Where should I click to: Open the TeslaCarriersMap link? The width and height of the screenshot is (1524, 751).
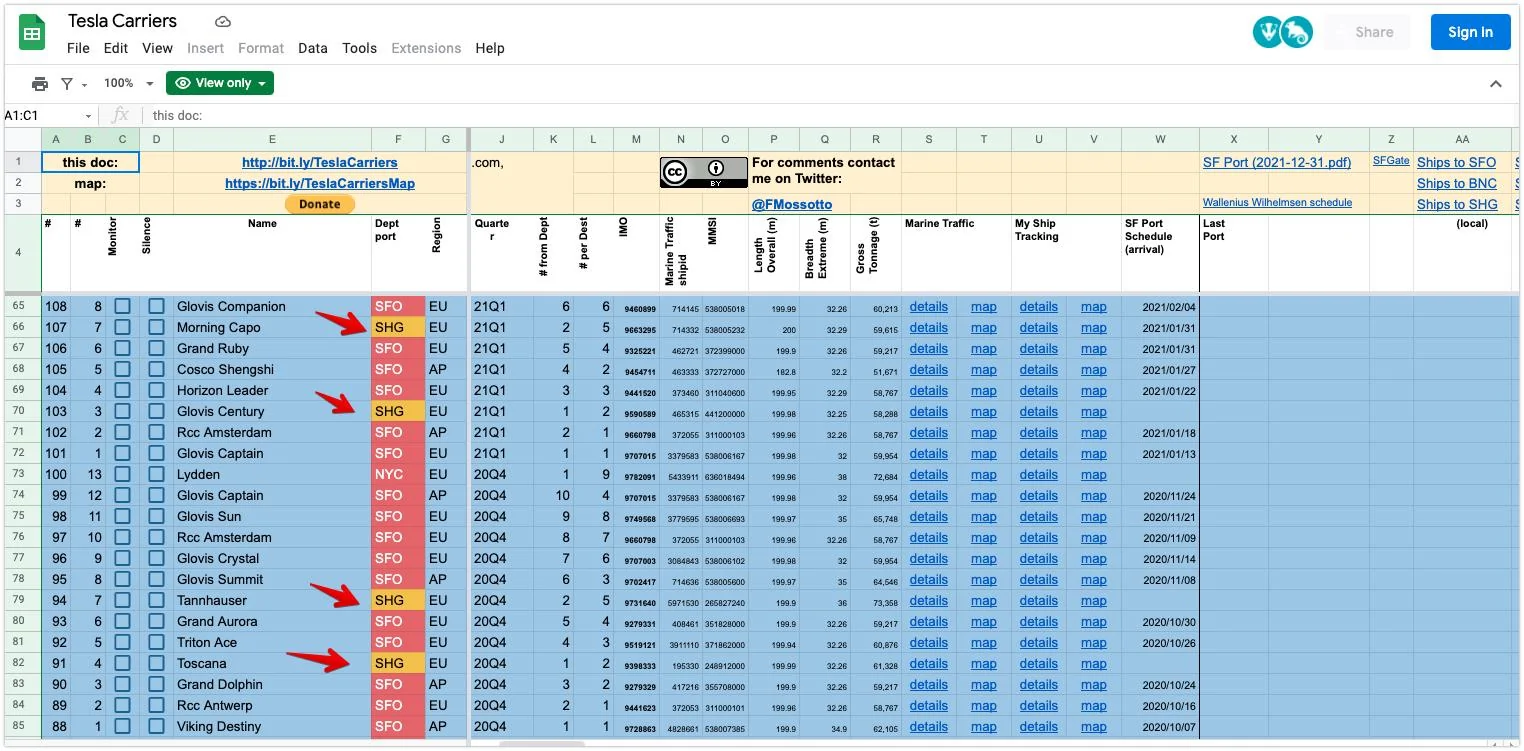320,184
